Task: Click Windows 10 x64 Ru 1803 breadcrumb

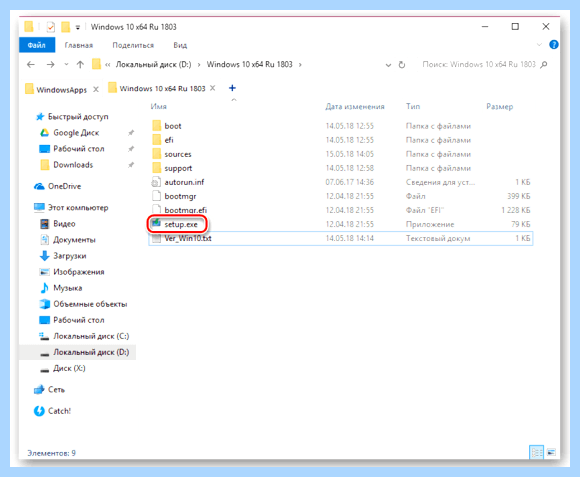Action: [x=250, y=64]
